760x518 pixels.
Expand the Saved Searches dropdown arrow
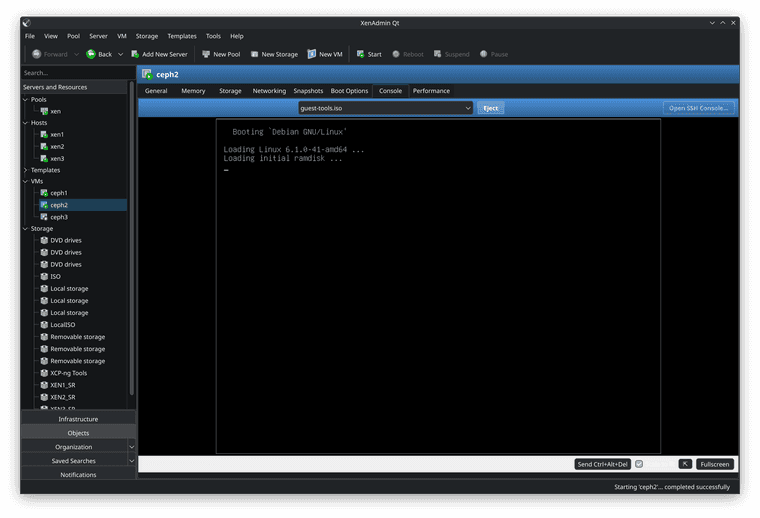coord(132,461)
